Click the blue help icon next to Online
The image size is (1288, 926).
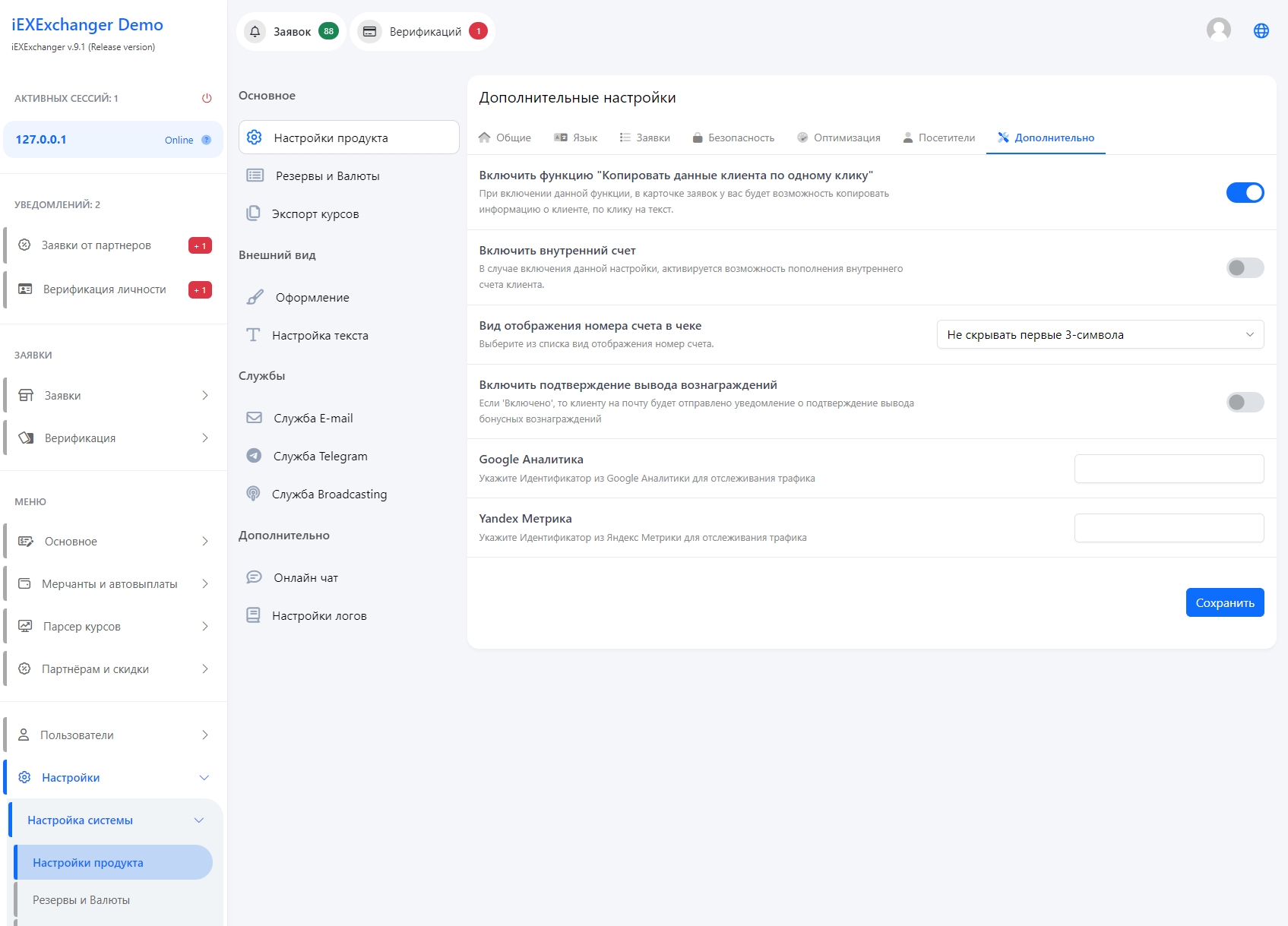(206, 140)
